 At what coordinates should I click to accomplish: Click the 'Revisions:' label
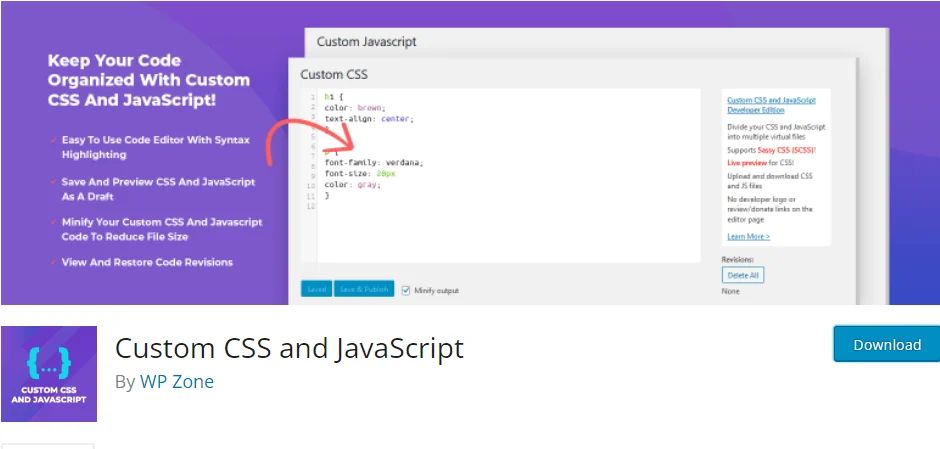(x=737, y=260)
